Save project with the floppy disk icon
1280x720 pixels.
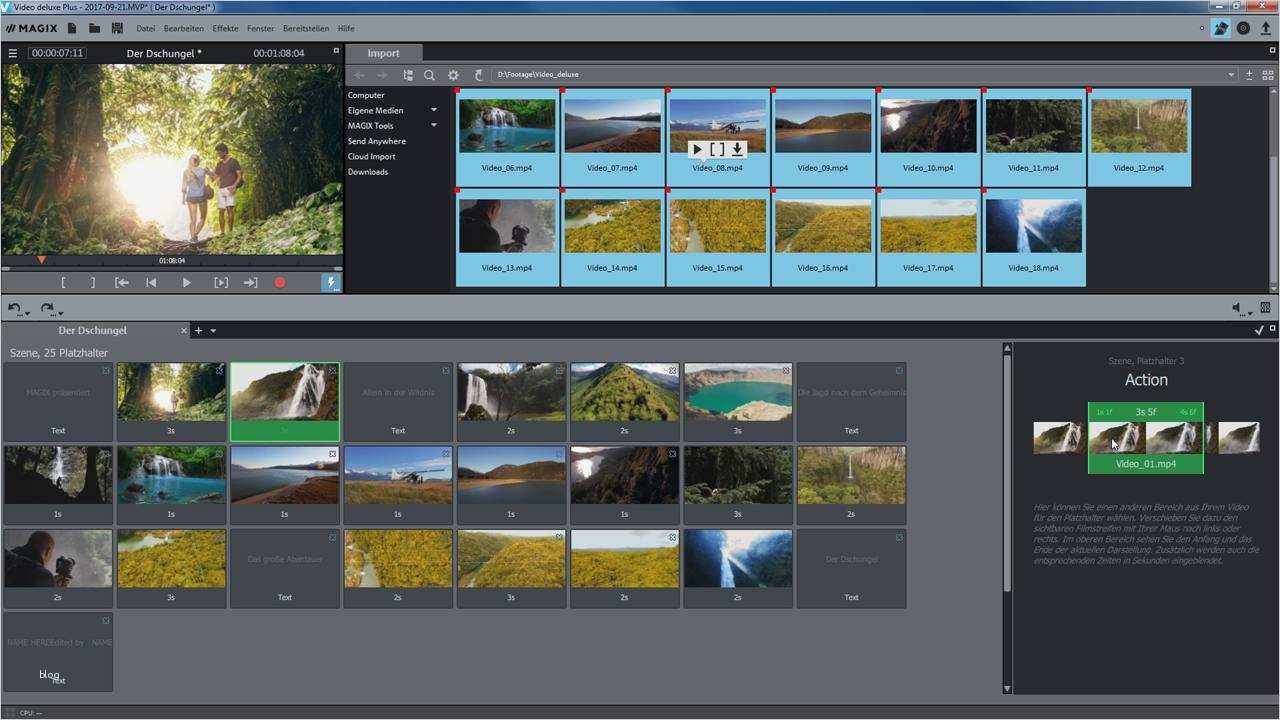(117, 28)
